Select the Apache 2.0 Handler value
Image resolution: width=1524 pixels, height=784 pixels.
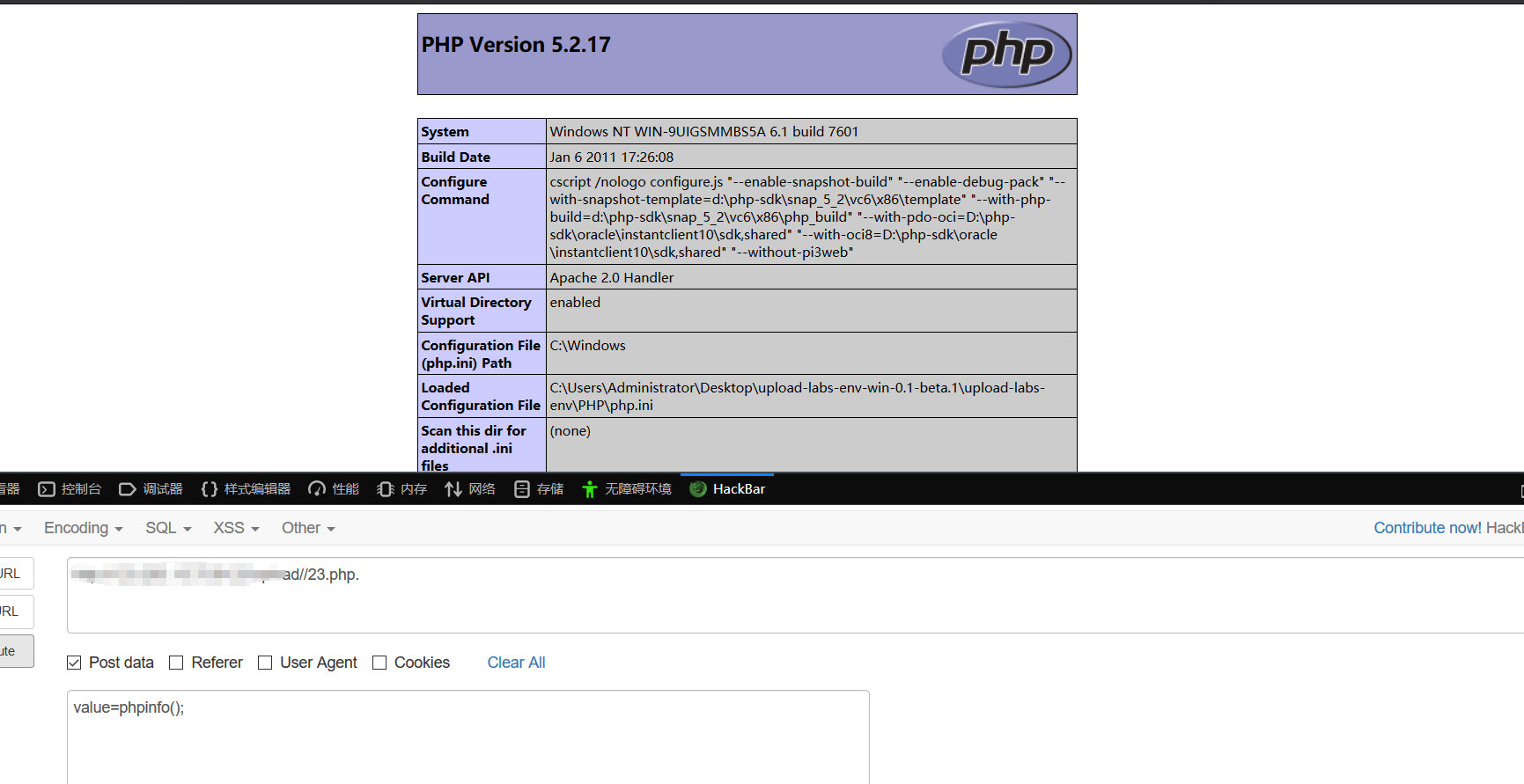click(x=612, y=278)
